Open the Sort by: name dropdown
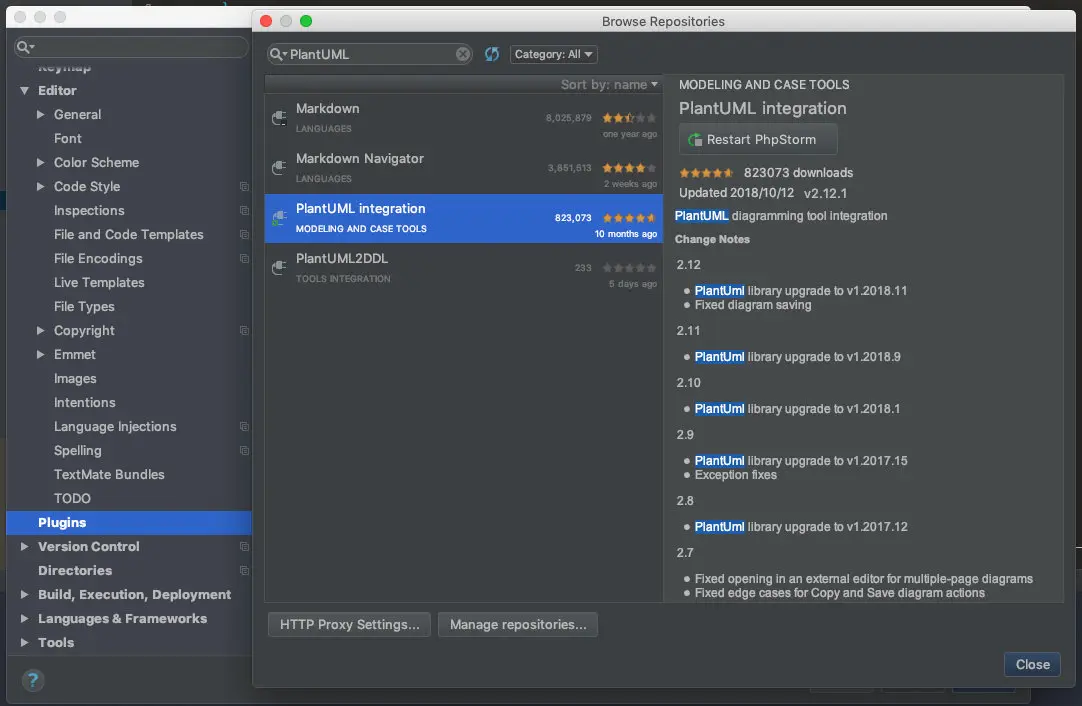 (609, 84)
